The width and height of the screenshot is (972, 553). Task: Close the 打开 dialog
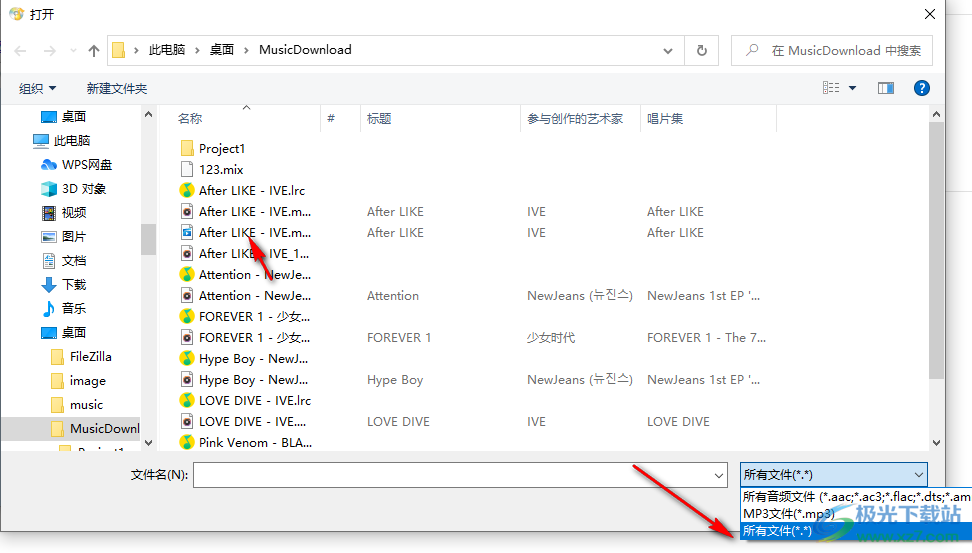pos(930,14)
